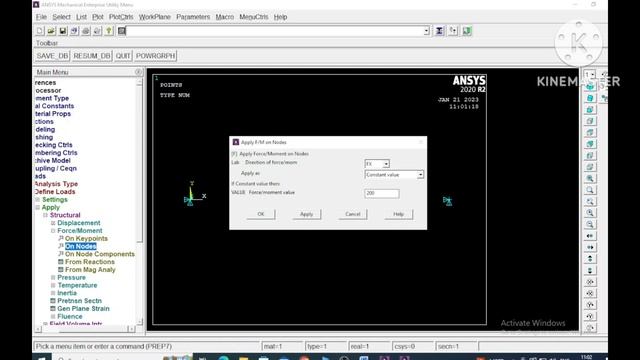The image size is (640, 360).
Task: Select the Isometric View icon
Action: click(x=590, y=87)
